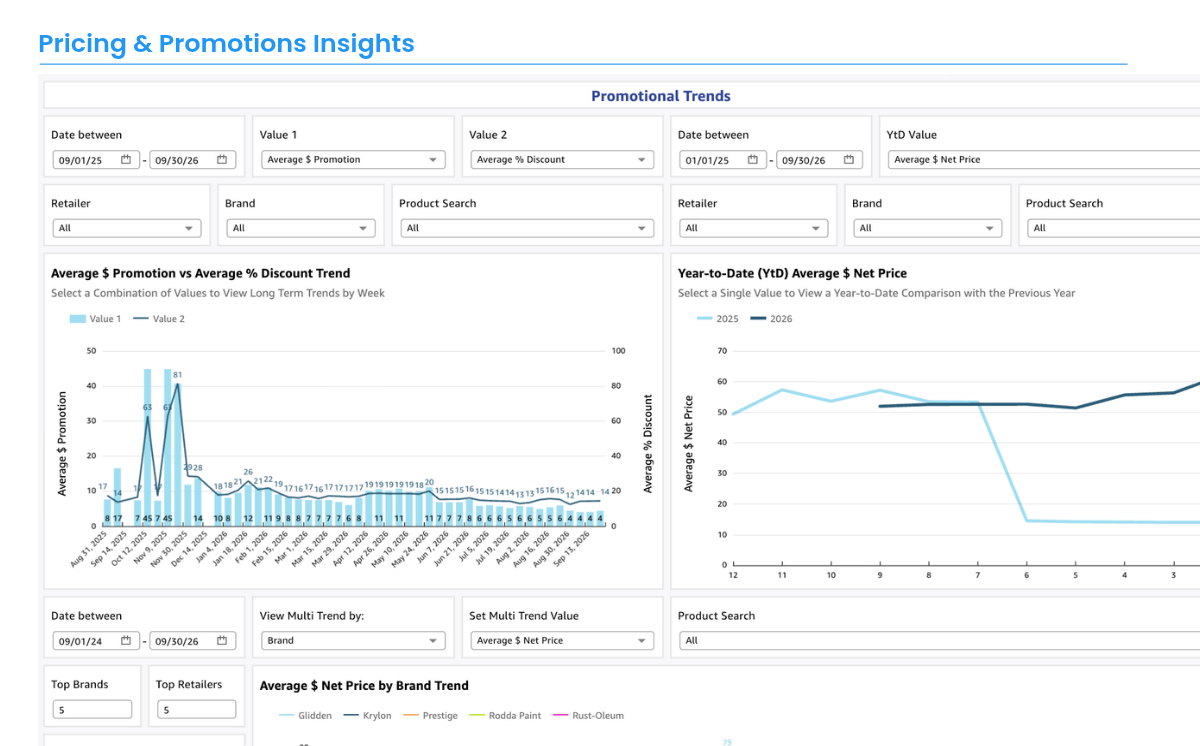The image size is (1200, 746).
Task: Open calendar for 09/01/25 start date
Action: (126, 160)
